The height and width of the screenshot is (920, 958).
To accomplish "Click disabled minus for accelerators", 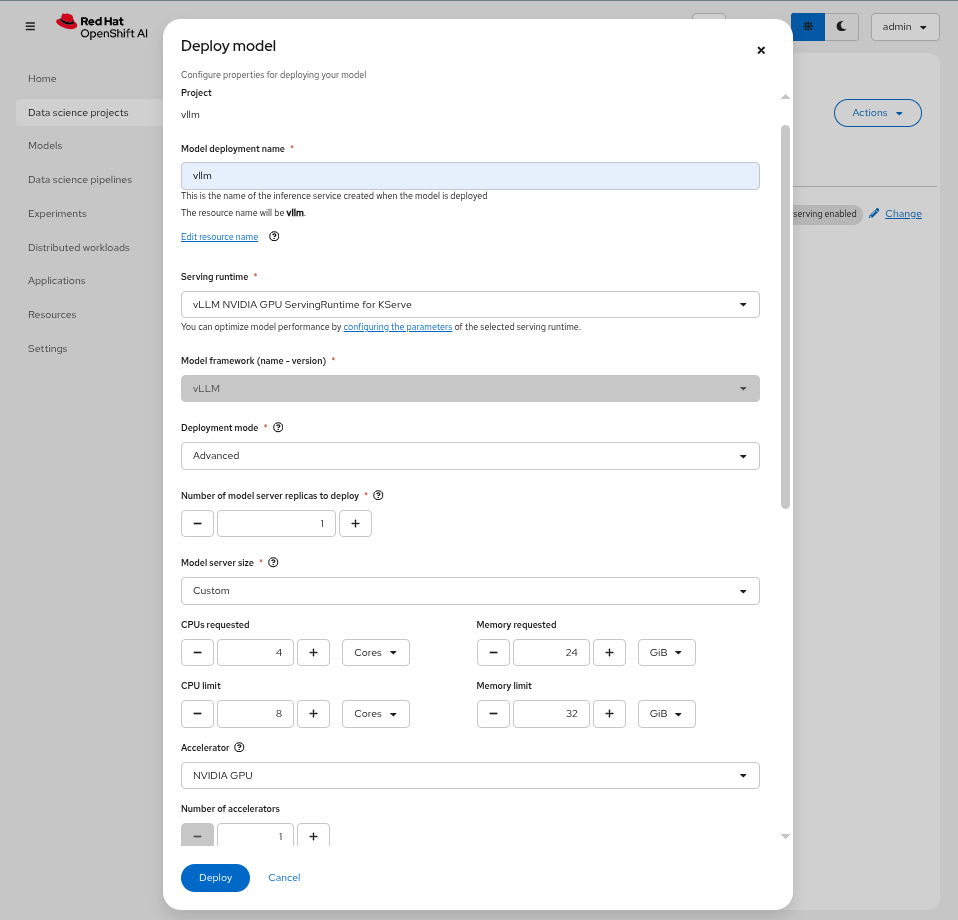I will tap(197, 835).
